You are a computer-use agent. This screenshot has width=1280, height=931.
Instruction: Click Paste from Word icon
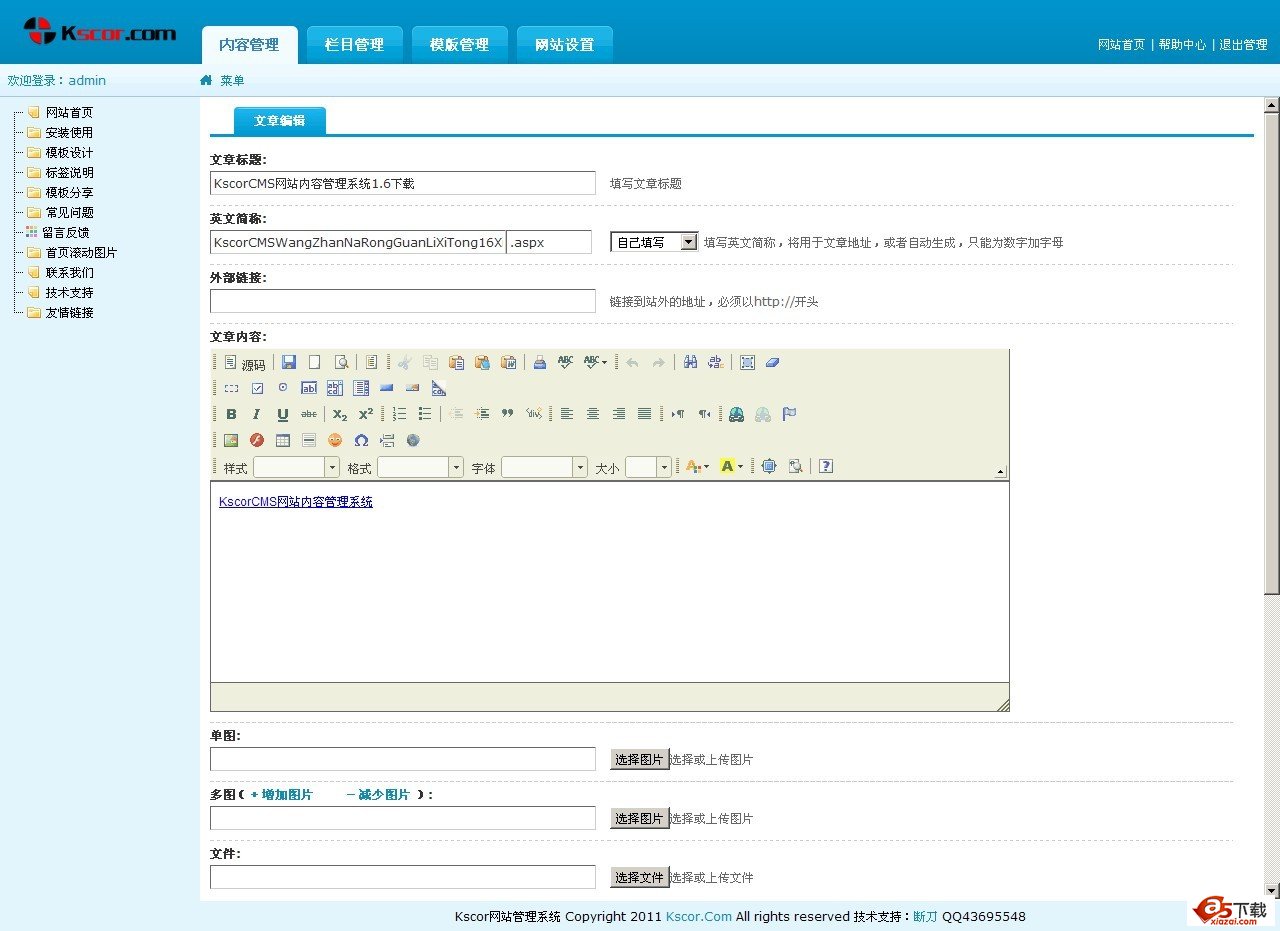[508, 362]
